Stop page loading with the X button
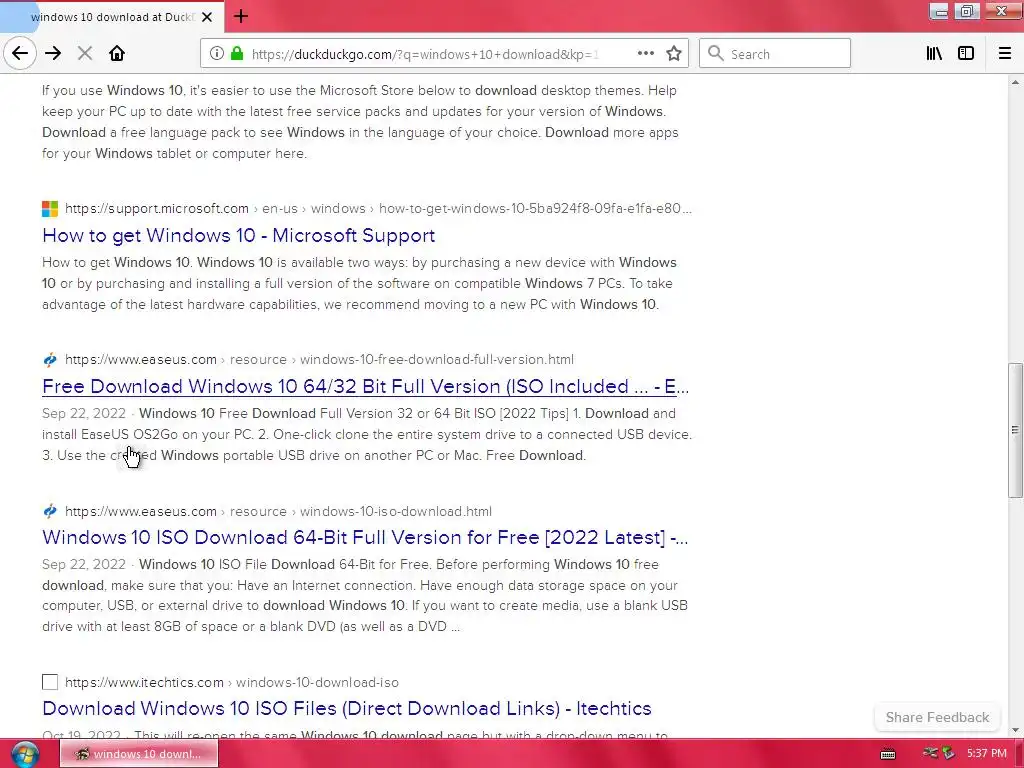Viewport: 1024px width, 768px height. [x=85, y=54]
